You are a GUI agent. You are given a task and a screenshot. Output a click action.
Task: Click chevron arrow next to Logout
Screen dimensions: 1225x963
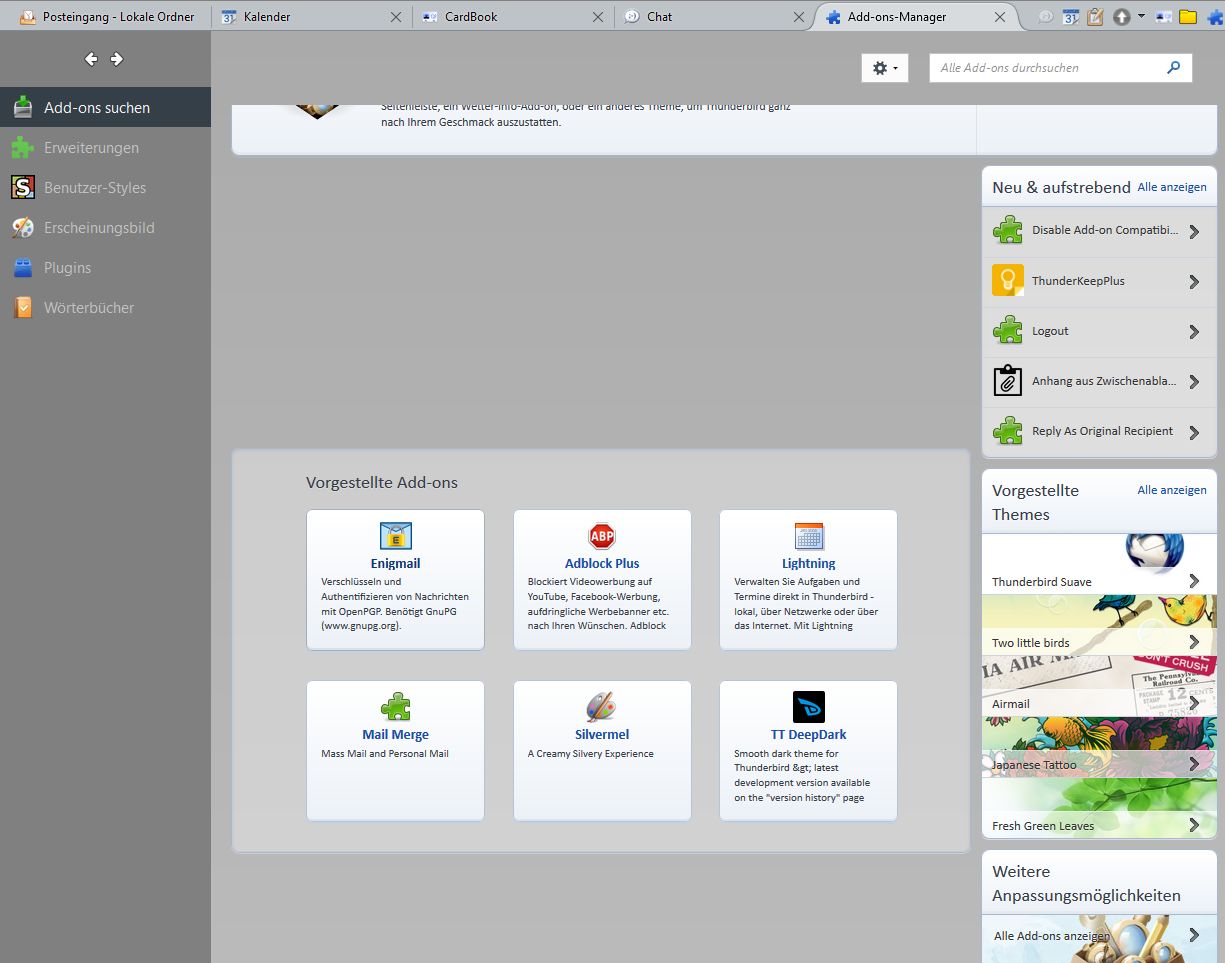[x=1194, y=332]
